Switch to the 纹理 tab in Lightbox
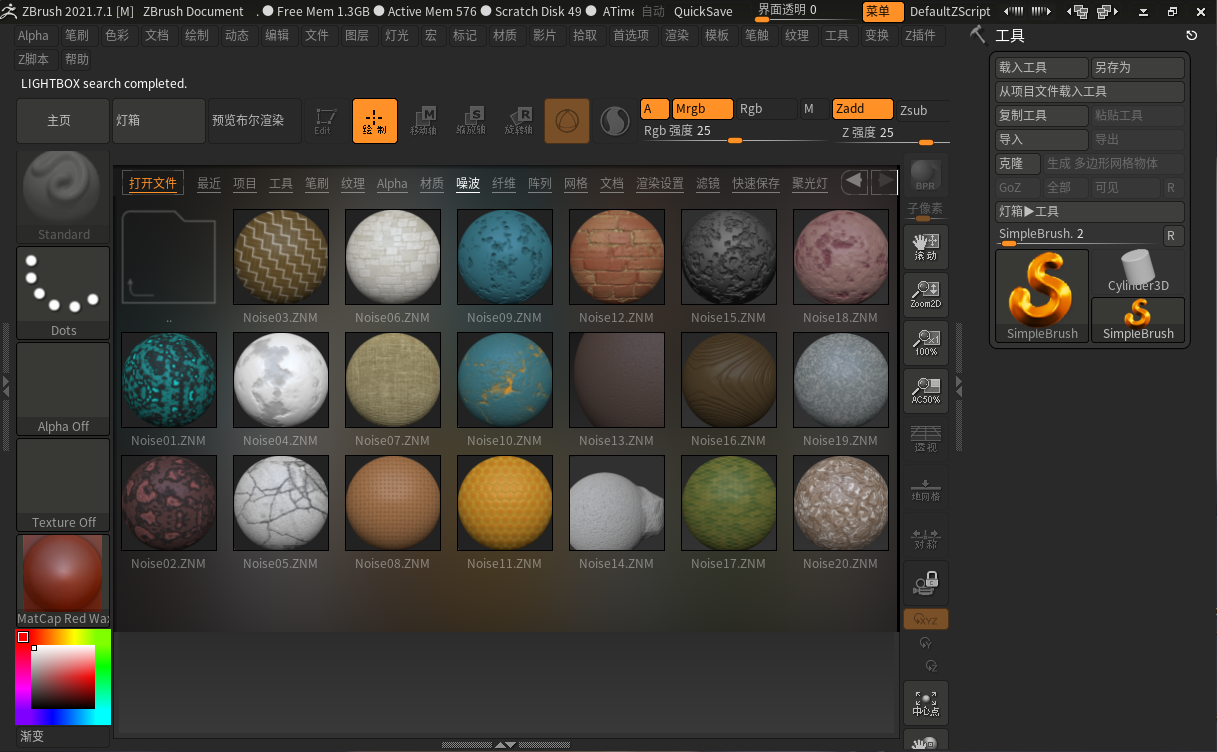The width and height of the screenshot is (1217, 752). (x=353, y=184)
